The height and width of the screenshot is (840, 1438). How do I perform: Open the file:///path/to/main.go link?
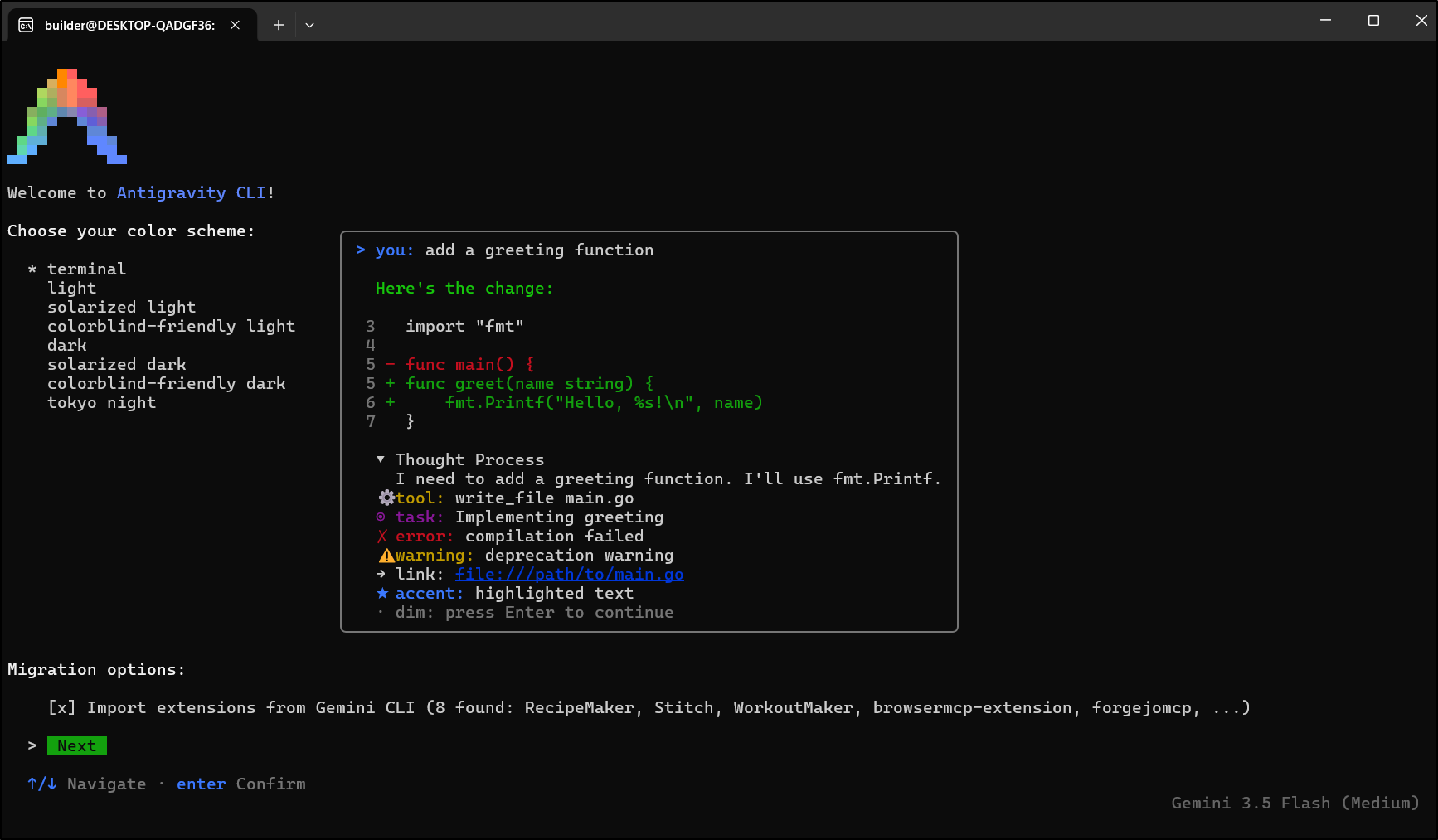click(569, 574)
